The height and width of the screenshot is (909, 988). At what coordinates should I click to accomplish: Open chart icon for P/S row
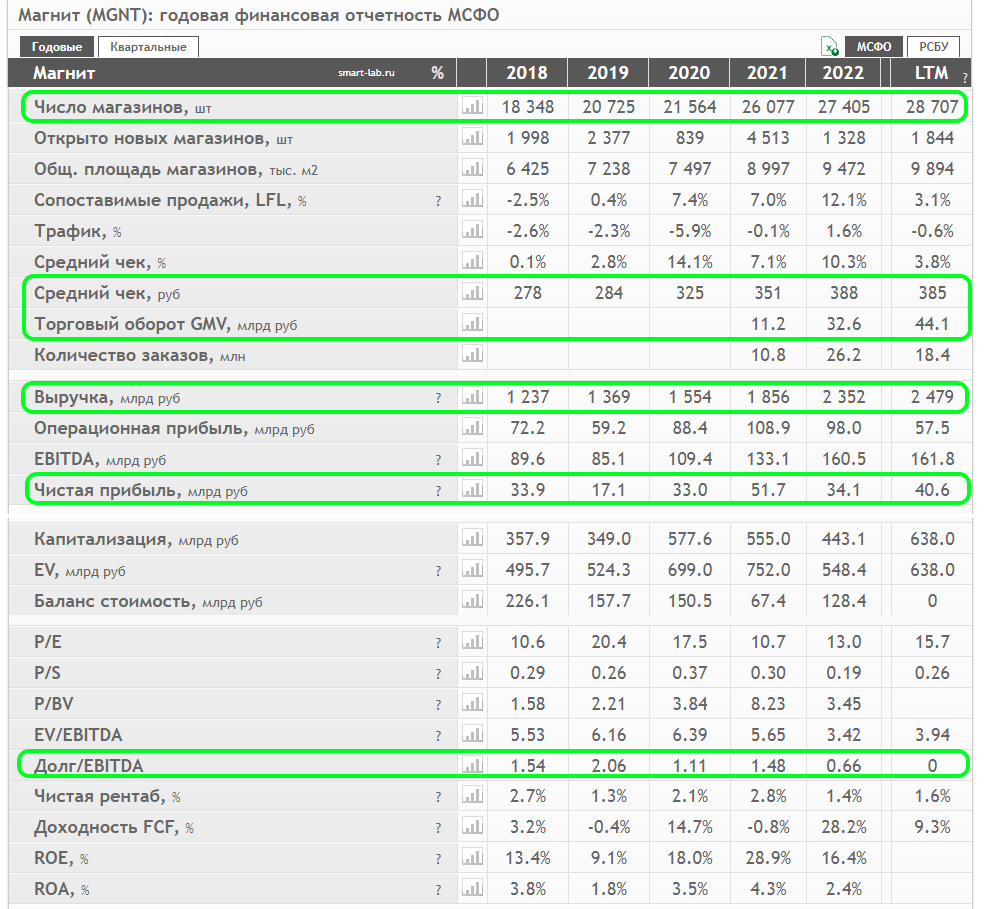click(x=472, y=672)
